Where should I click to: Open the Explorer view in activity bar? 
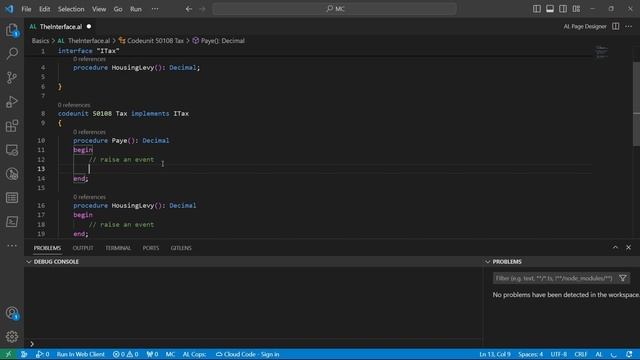click(12, 30)
